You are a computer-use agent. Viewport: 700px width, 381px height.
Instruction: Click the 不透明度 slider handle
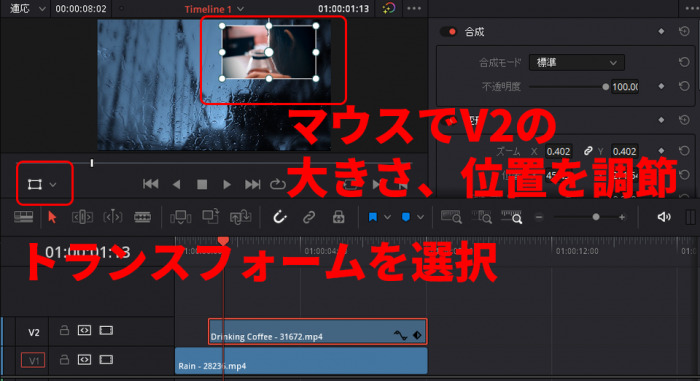605,87
